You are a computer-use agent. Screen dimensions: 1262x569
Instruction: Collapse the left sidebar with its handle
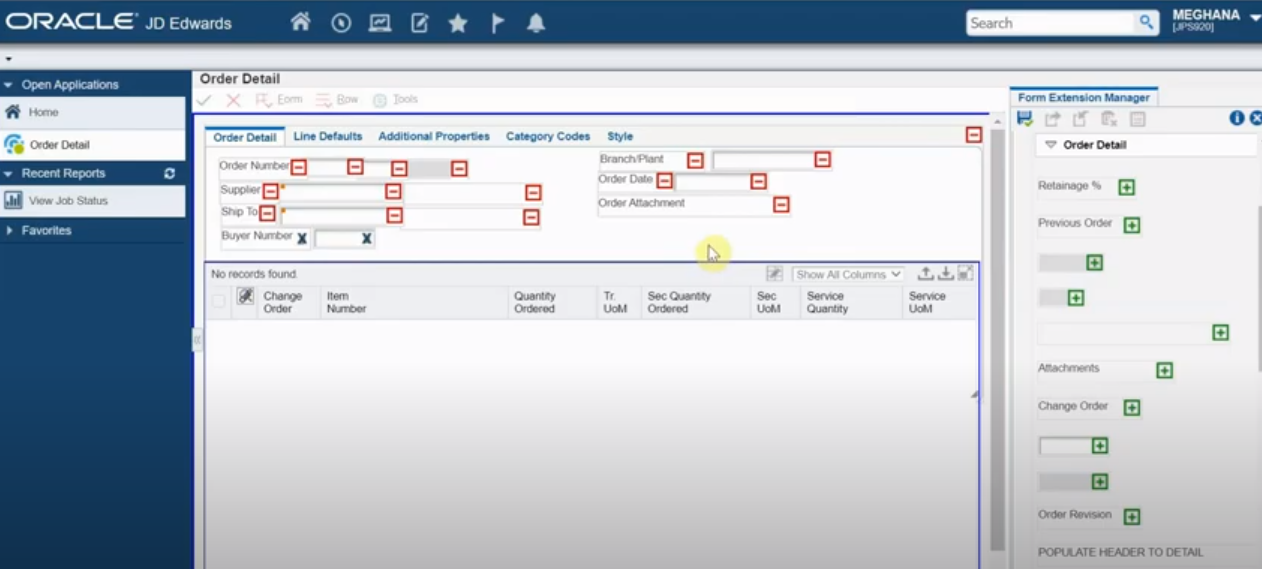coord(197,340)
